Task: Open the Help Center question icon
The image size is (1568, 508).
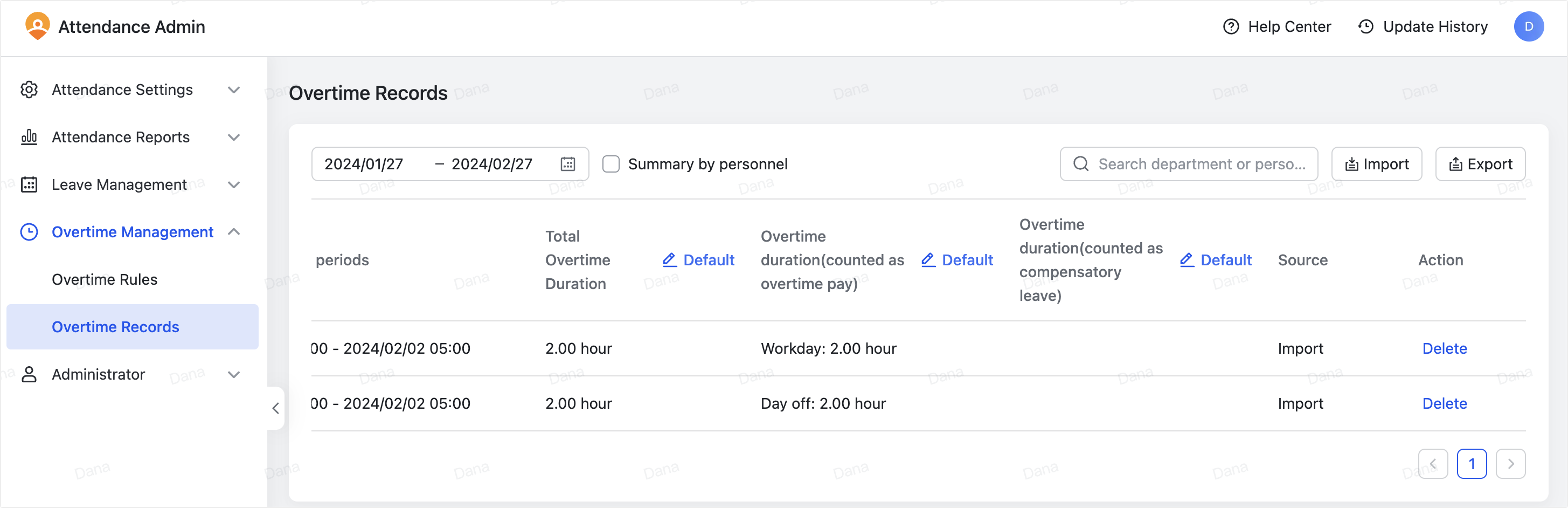Action: coord(1230,27)
